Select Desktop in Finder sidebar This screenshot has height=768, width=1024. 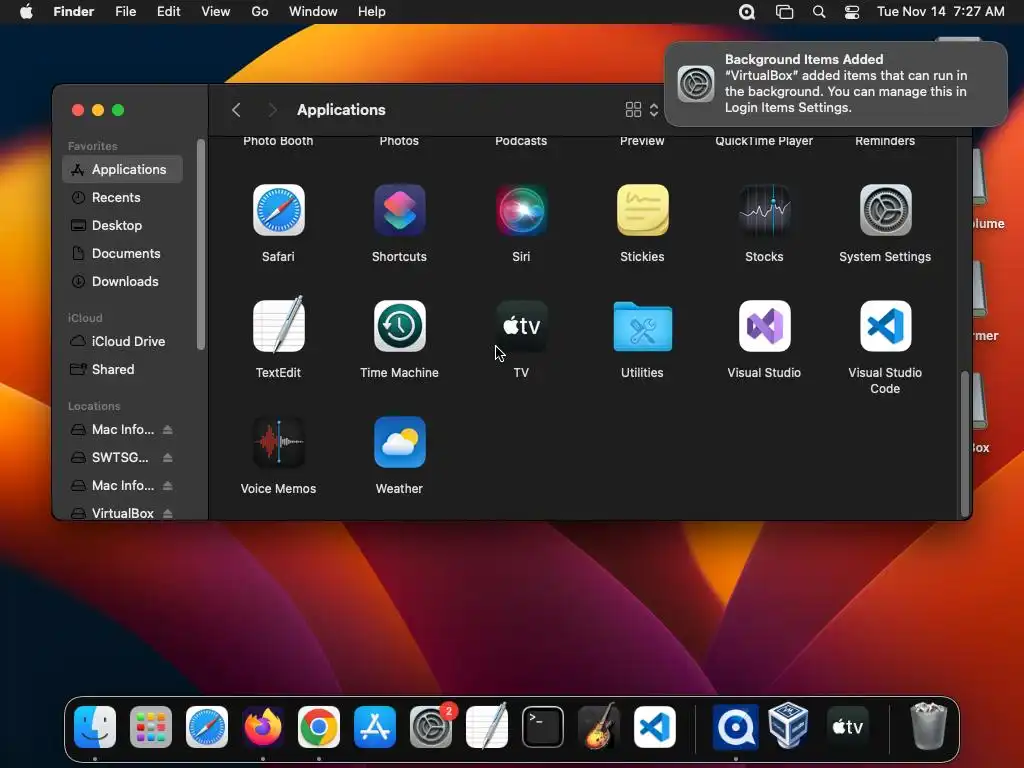click(x=123, y=225)
